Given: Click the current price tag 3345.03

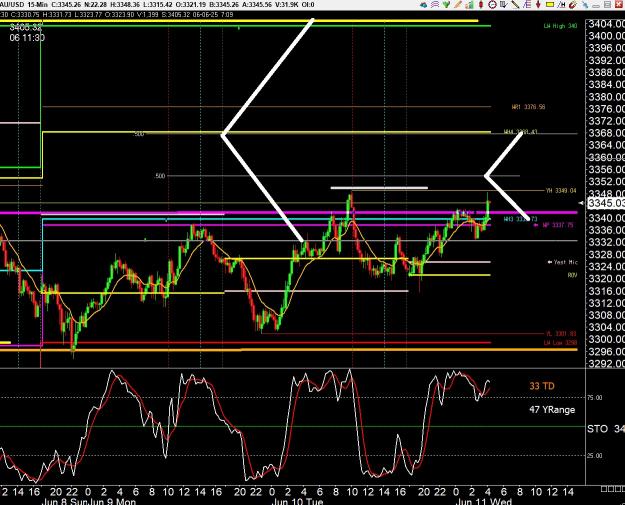Looking at the screenshot, I should point(606,203).
